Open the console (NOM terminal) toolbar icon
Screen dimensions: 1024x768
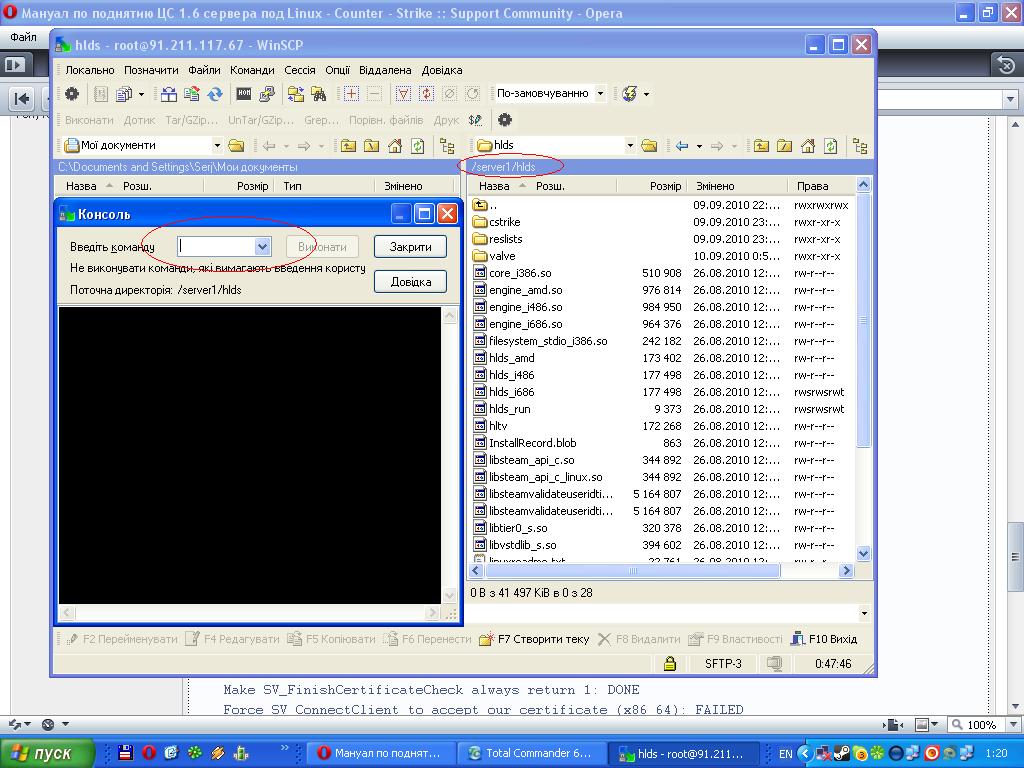244,94
